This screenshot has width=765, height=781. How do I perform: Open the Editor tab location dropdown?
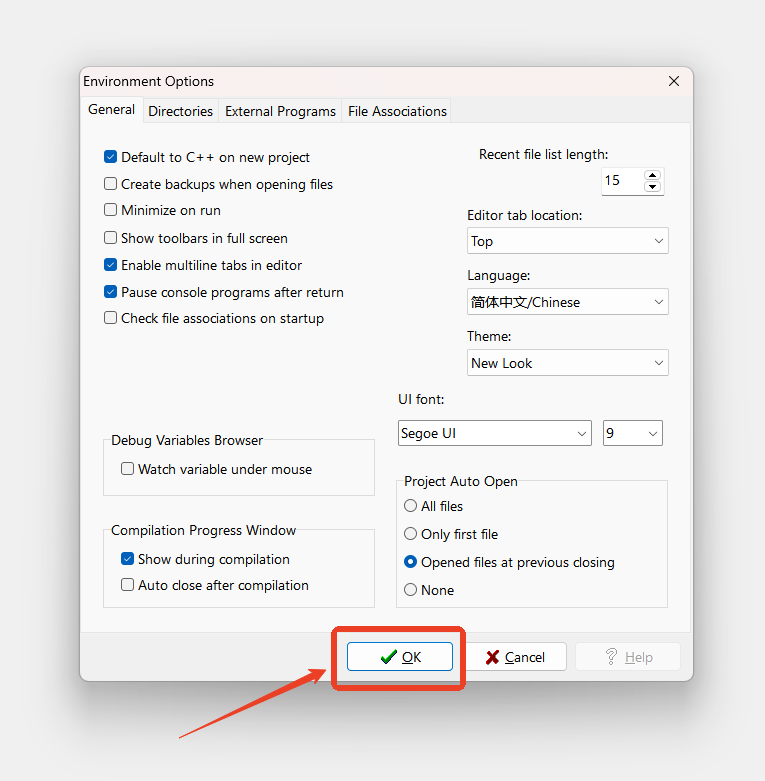568,241
